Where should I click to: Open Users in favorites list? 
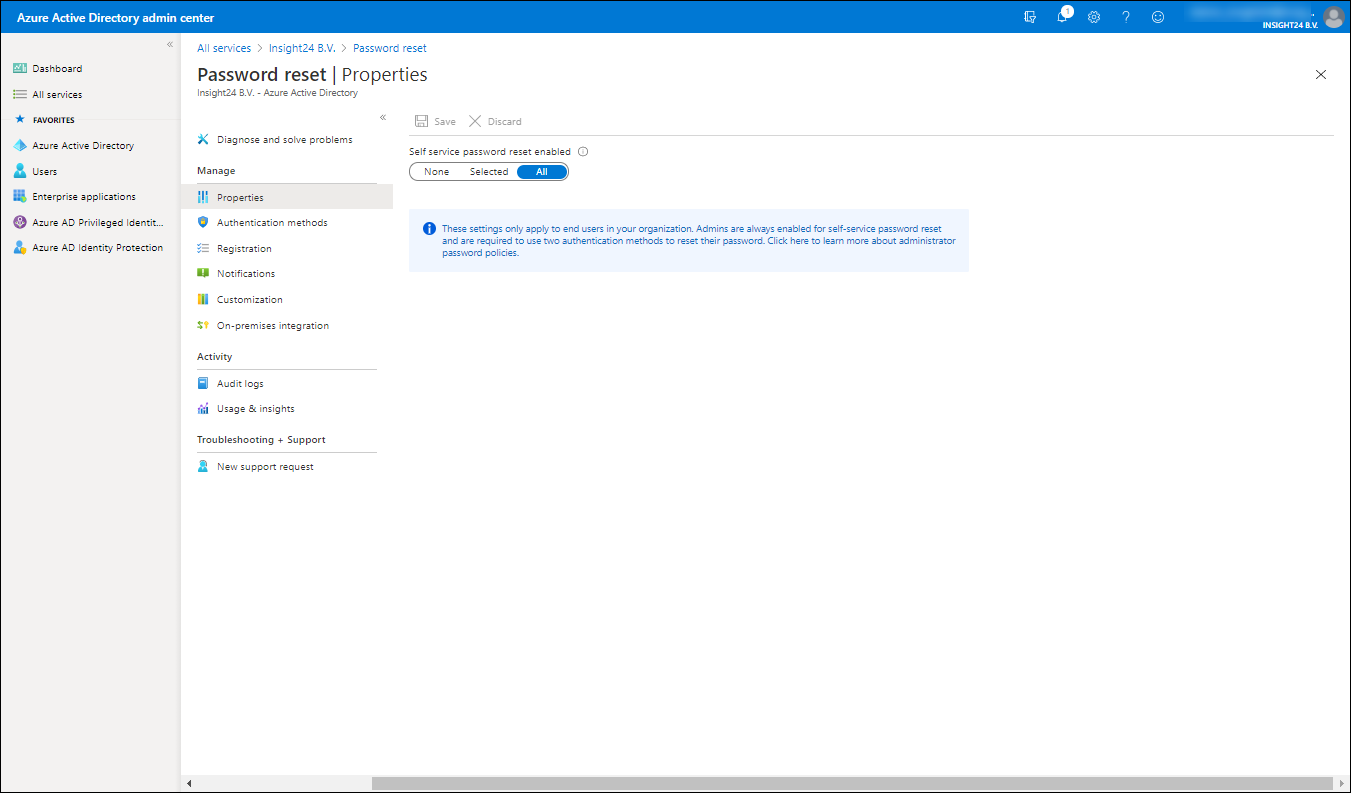pos(45,172)
